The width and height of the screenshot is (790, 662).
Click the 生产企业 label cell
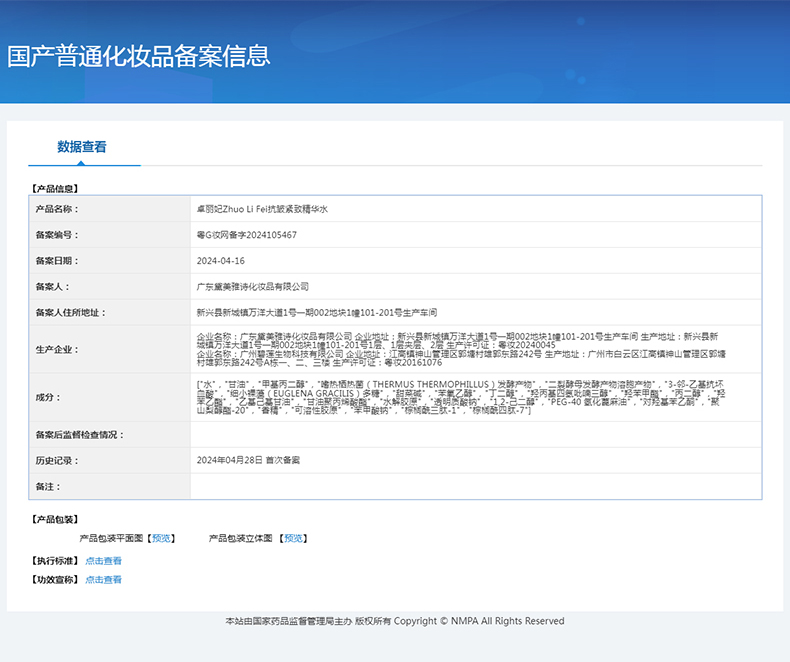(110, 349)
